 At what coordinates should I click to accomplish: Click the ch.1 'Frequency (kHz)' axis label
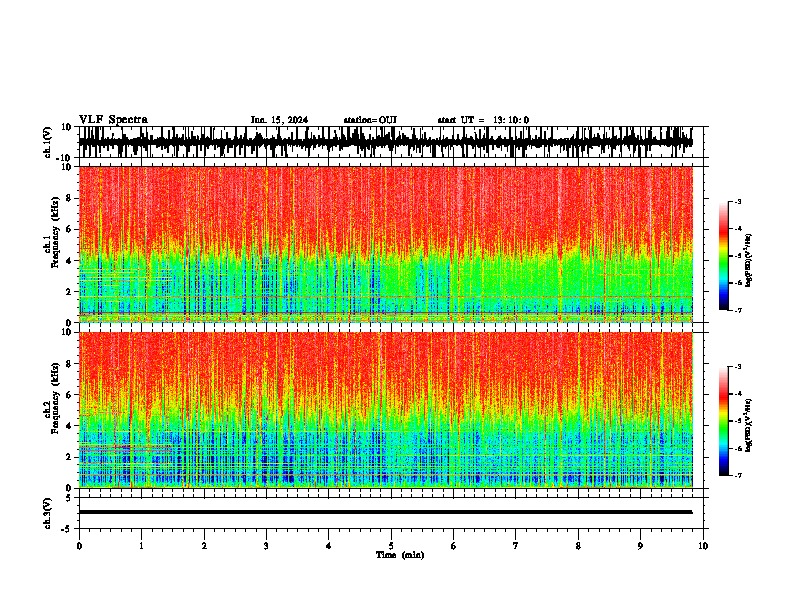pyautogui.click(x=55, y=232)
